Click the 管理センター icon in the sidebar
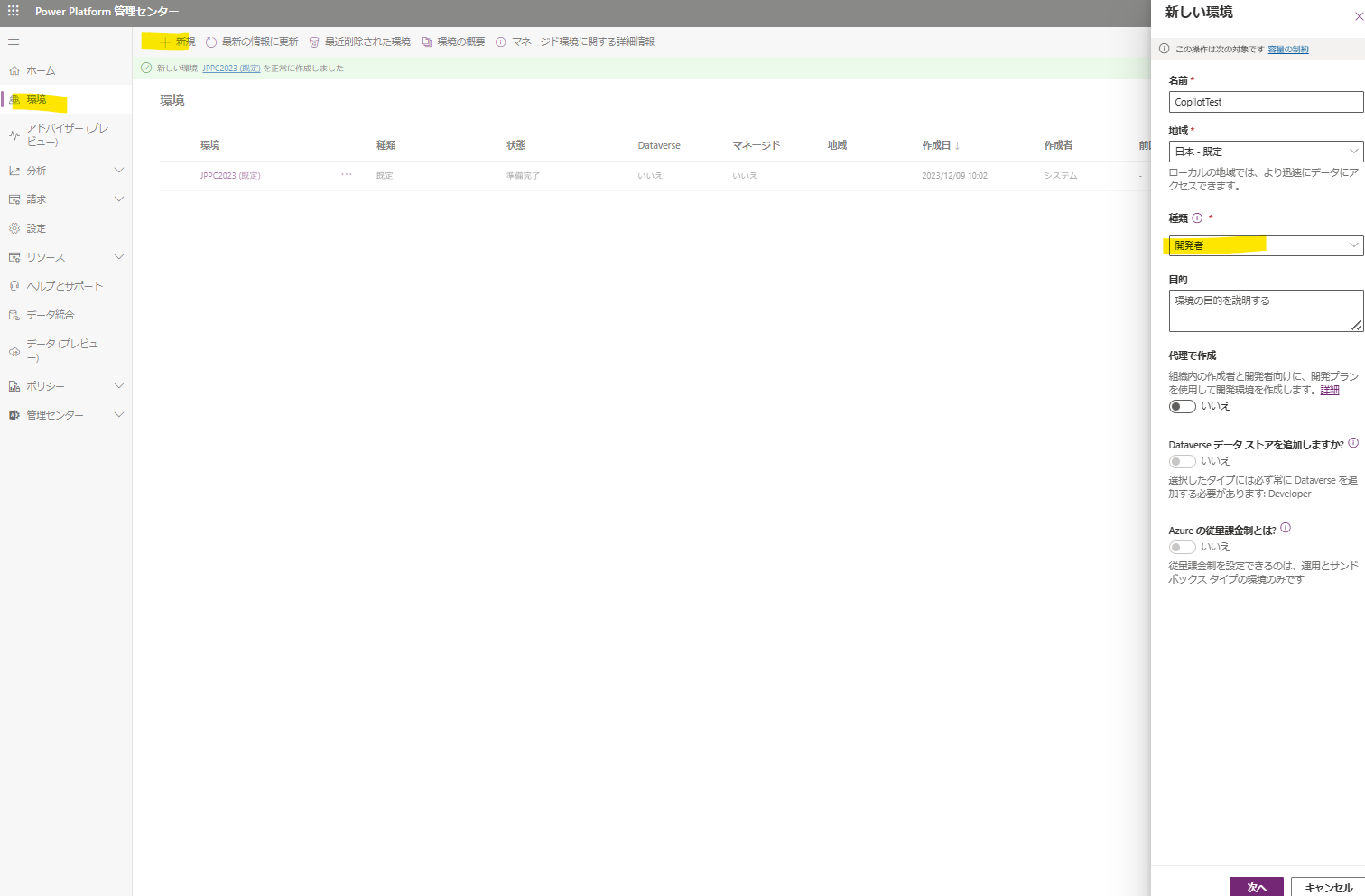This screenshot has width=1365, height=896. (14, 415)
